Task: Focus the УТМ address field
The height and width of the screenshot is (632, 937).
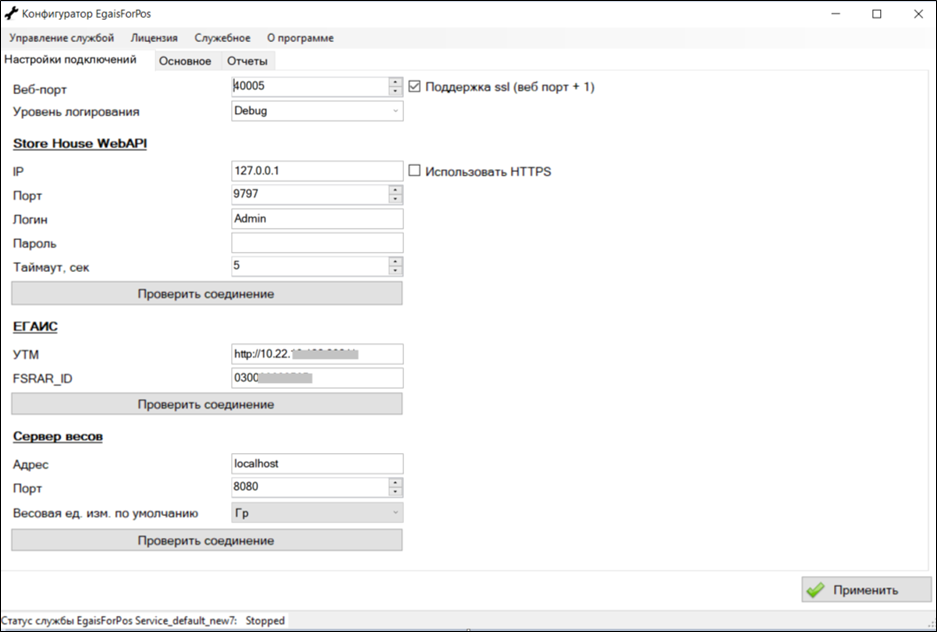Action: (x=316, y=354)
